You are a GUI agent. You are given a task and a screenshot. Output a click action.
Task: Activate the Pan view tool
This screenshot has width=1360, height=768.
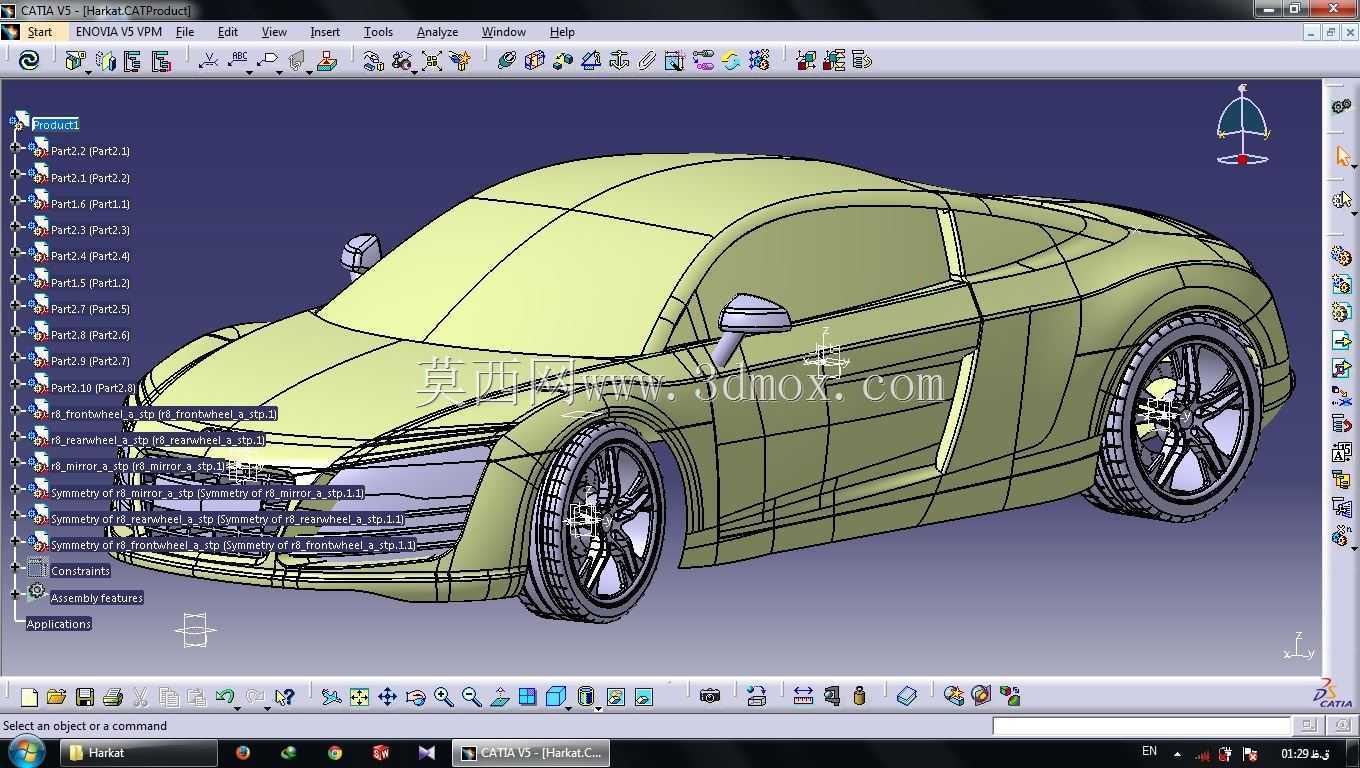388,697
